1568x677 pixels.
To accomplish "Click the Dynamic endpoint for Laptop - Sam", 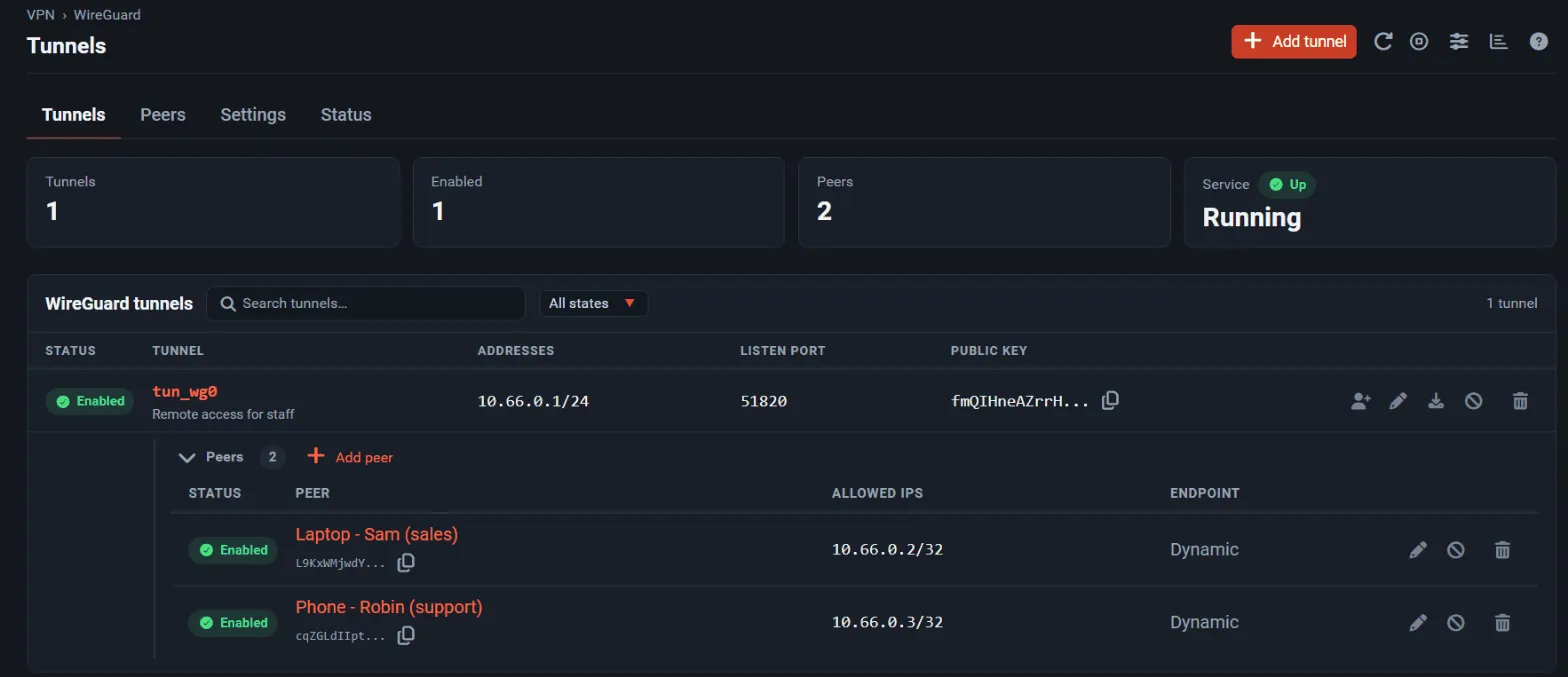I will (x=1204, y=550).
